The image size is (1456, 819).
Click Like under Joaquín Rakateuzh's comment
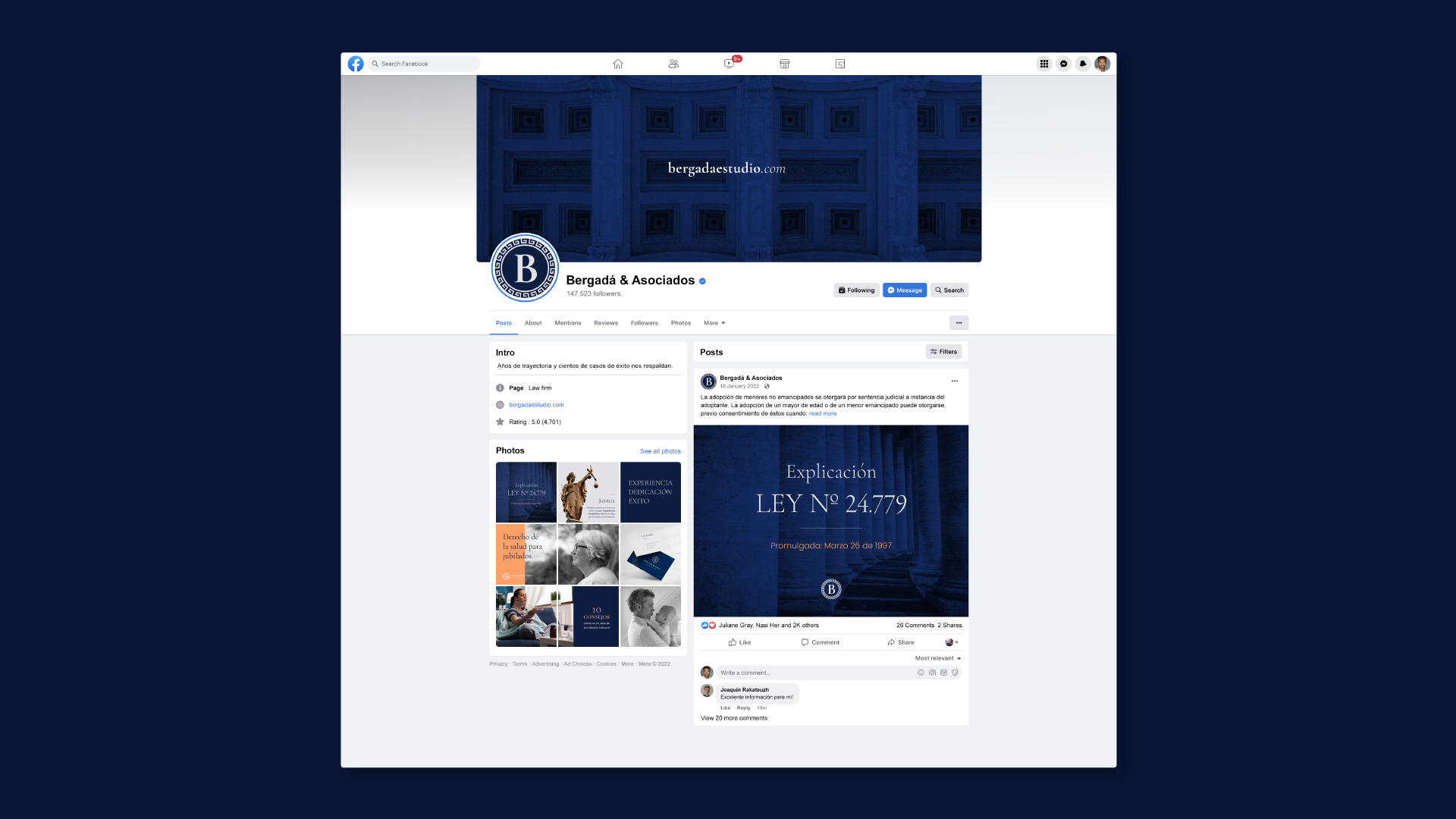(726, 708)
